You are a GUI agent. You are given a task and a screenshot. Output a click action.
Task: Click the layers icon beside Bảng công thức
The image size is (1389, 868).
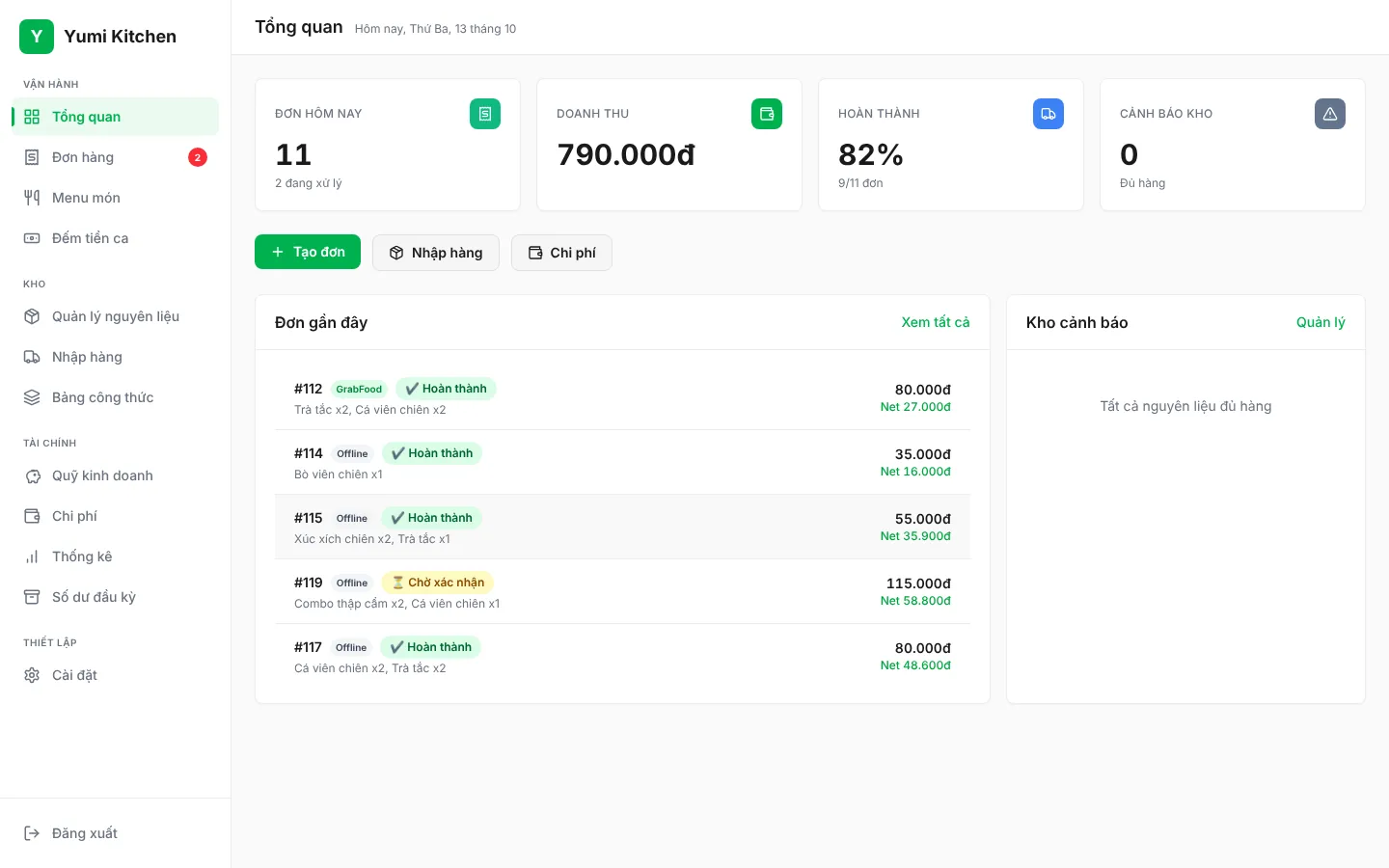click(32, 397)
